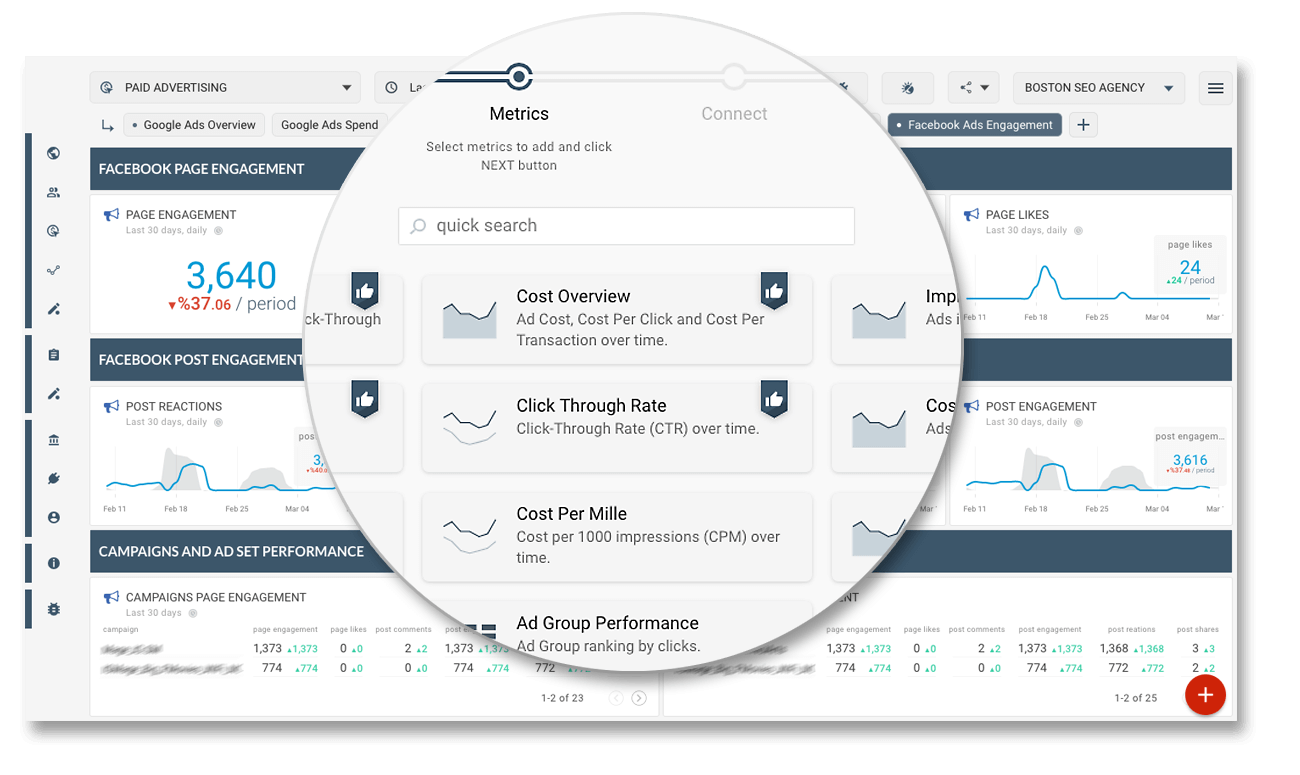The height and width of the screenshot is (775, 1300).
Task: Click the Connect step progress marker
Action: click(x=734, y=76)
